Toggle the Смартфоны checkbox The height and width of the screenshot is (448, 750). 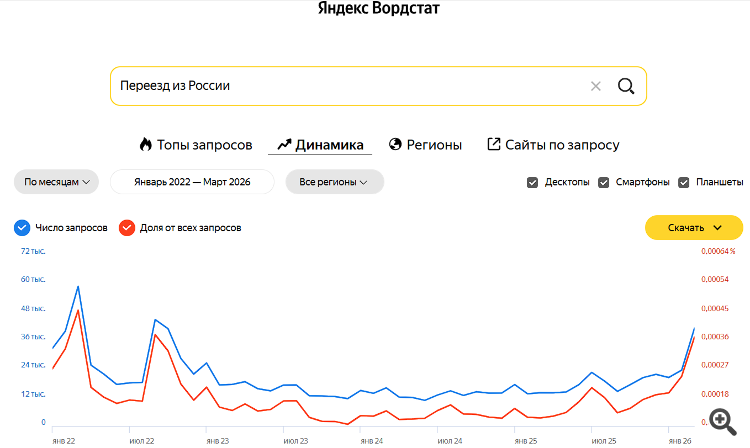pyautogui.click(x=604, y=182)
